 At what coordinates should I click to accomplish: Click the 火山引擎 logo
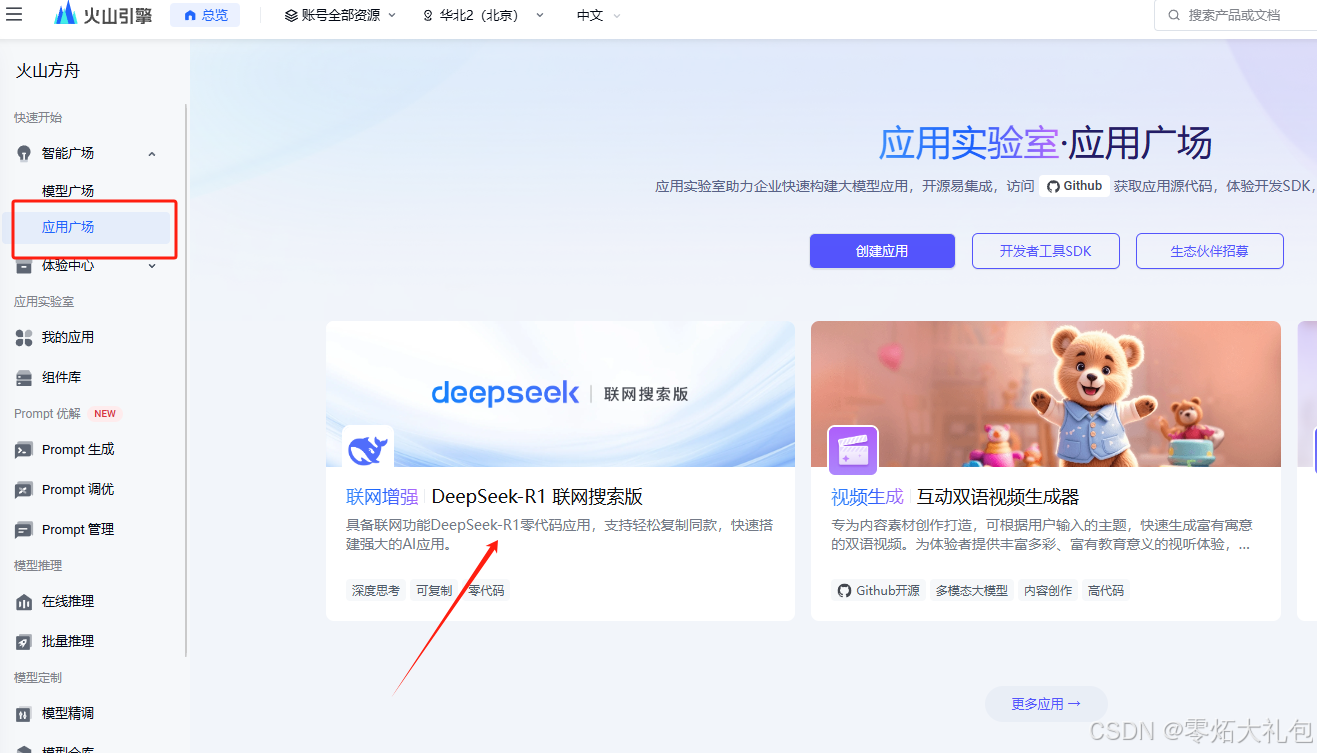pos(102,14)
